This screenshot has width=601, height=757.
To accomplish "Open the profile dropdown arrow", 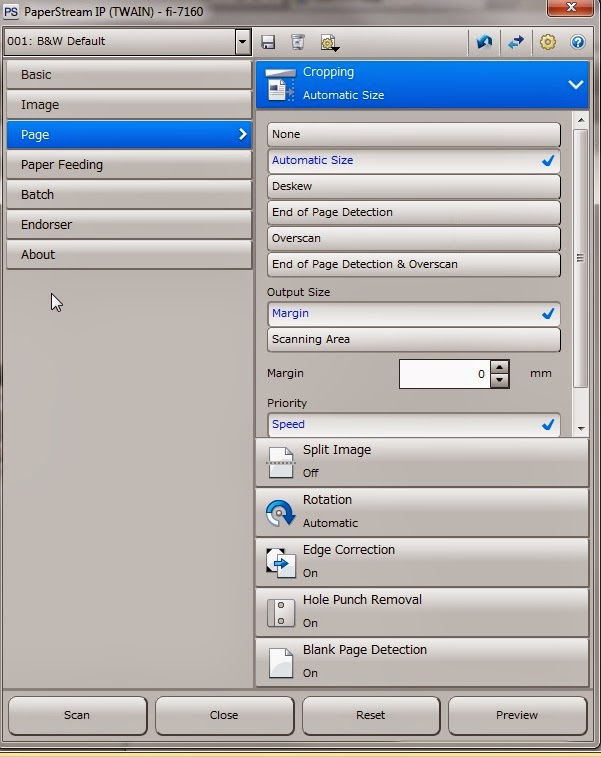I will [242, 42].
